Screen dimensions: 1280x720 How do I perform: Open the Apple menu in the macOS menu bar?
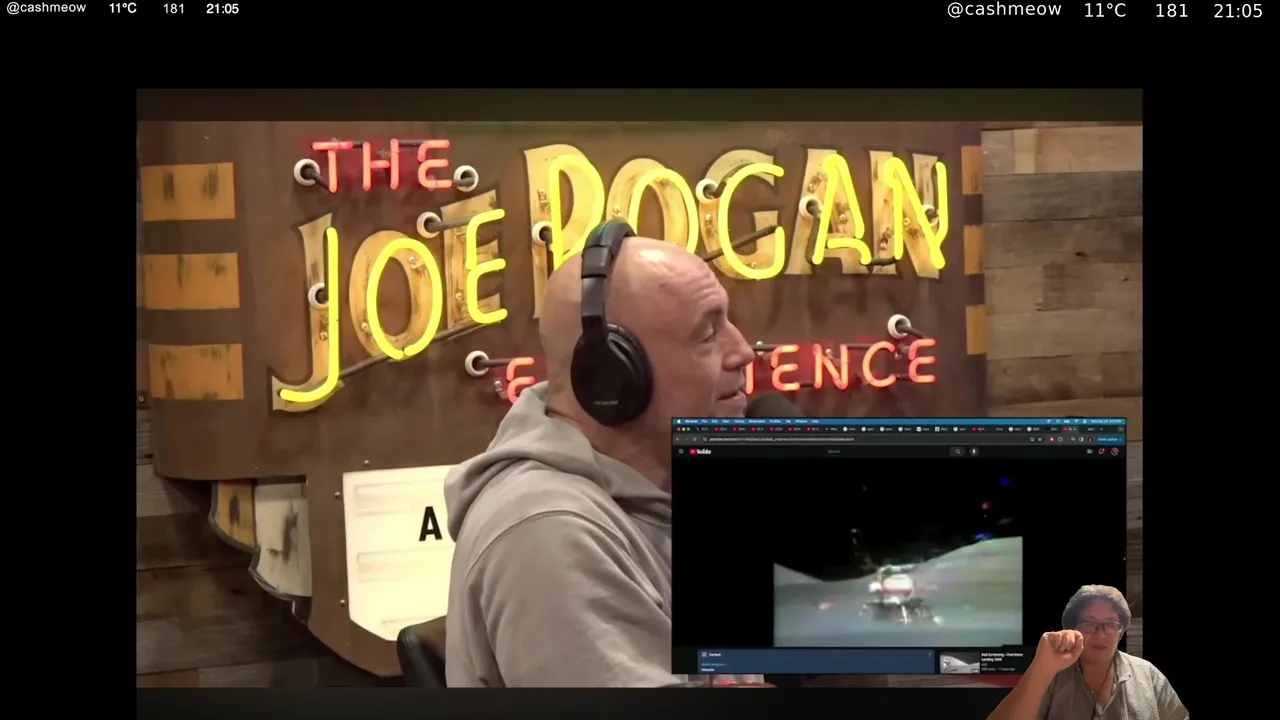pos(679,421)
